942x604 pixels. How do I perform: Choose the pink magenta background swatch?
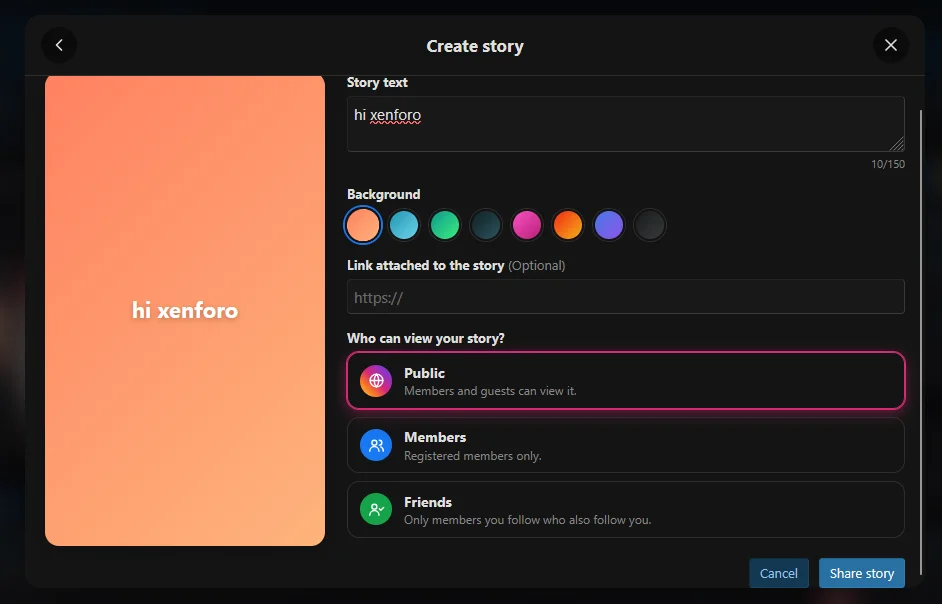[527, 225]
